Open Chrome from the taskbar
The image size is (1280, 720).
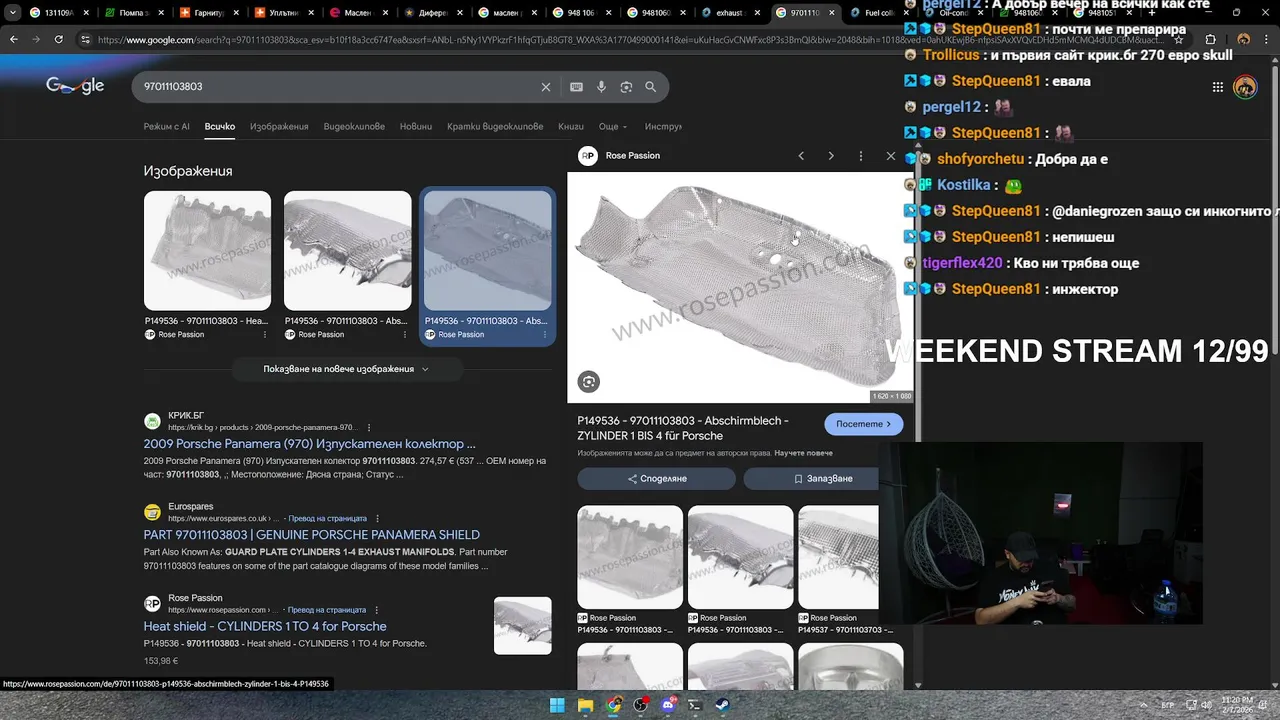613,705
